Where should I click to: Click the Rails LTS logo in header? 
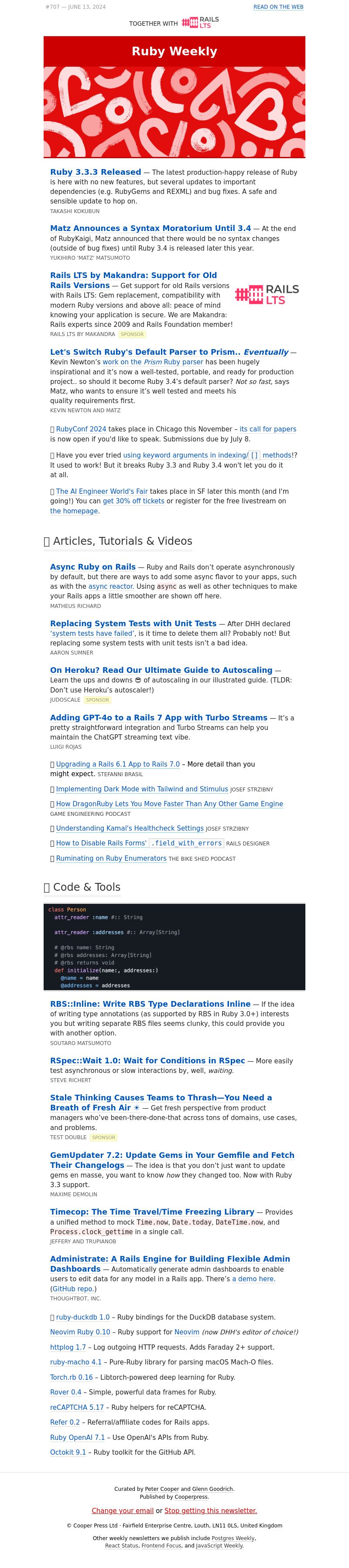200,23
